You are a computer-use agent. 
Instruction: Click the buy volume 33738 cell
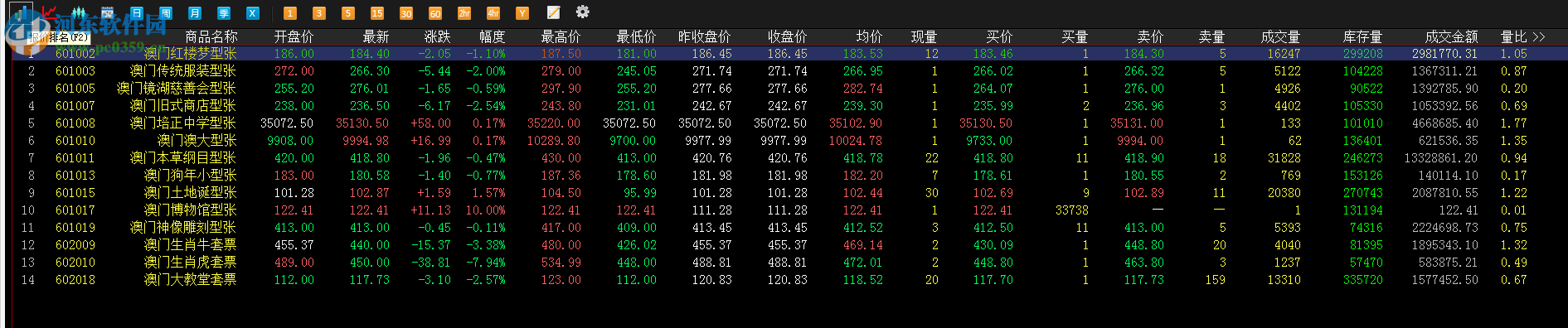pos(1071,210)
